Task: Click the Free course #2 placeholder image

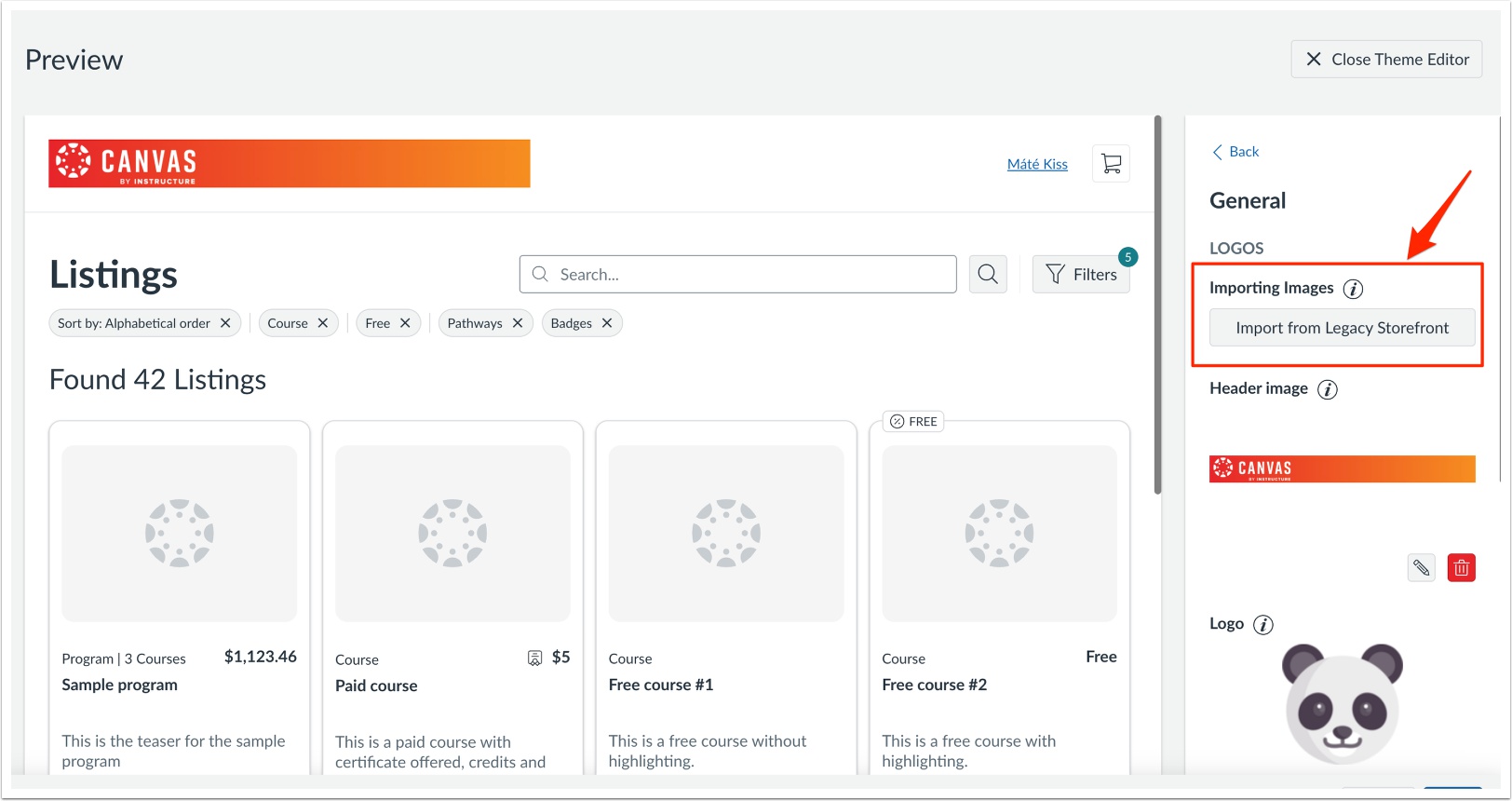Action: (999, 533)
